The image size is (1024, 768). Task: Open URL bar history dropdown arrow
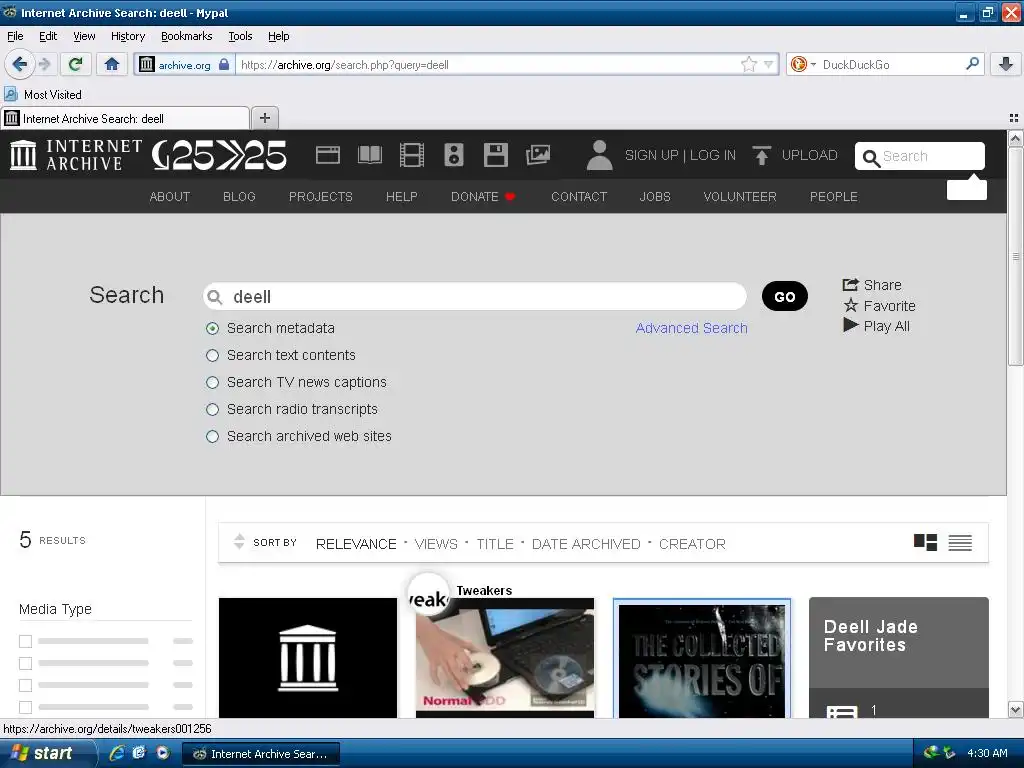point(769,64)
